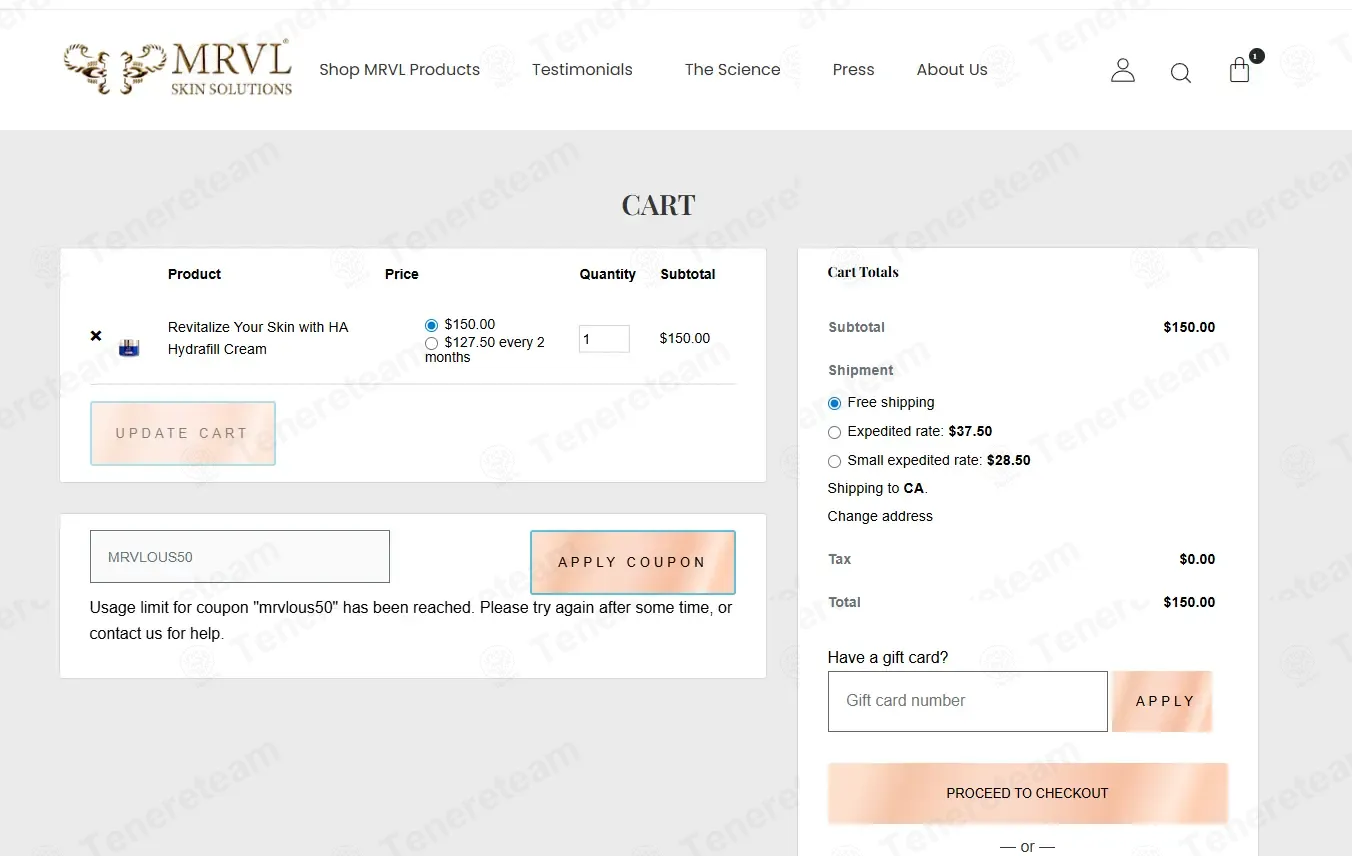Click the Update Cart button

[x=183, y=433]
